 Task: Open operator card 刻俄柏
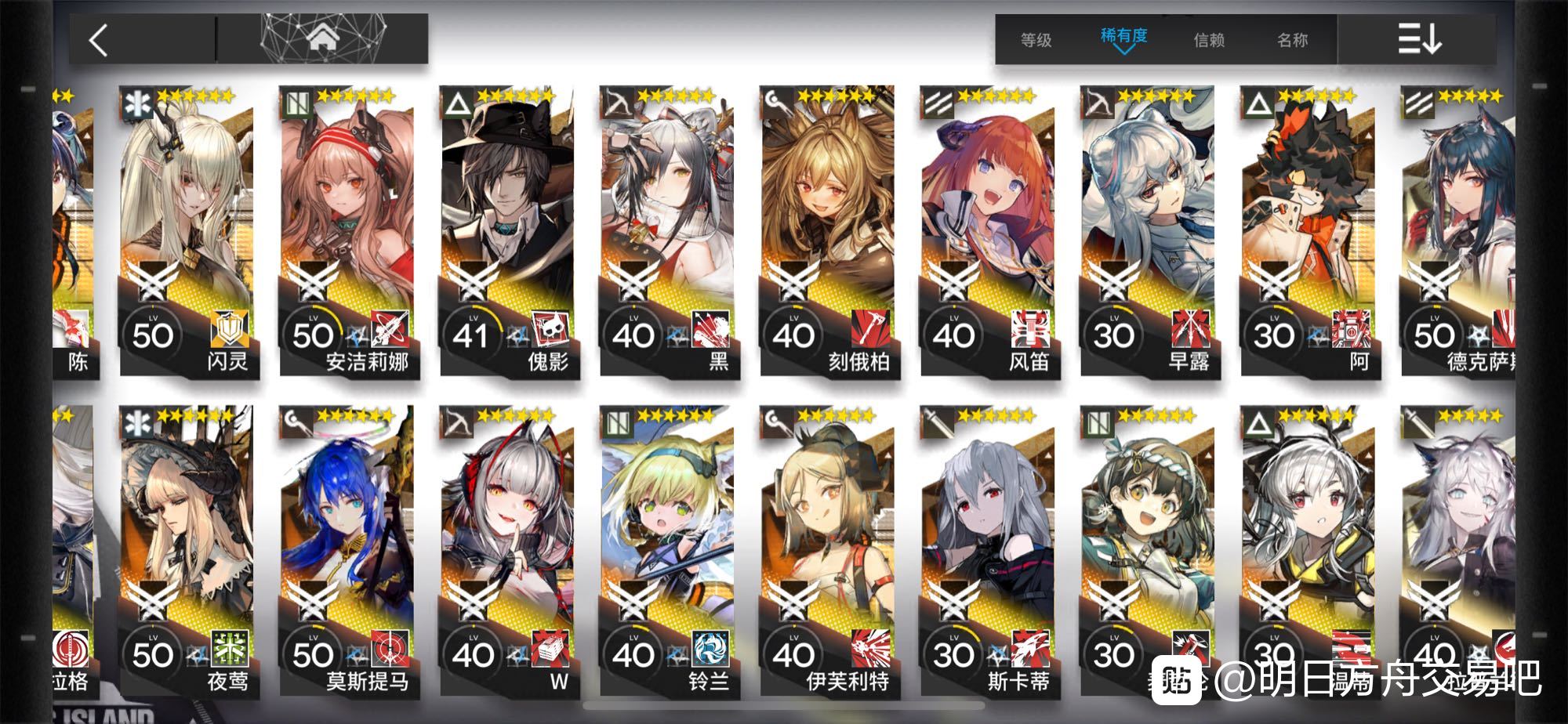click(x=827, y=232)
